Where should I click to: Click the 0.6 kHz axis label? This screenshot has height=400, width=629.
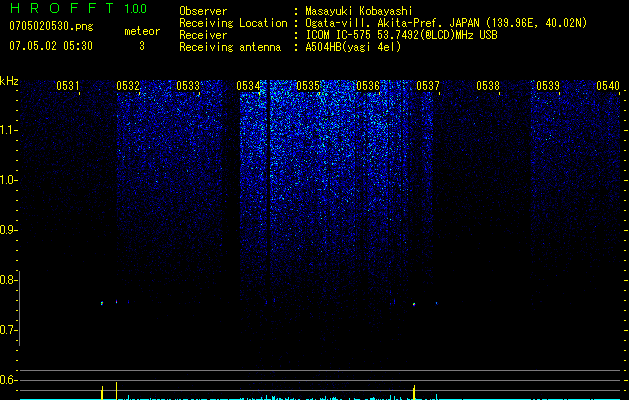[x=8, y=380]
